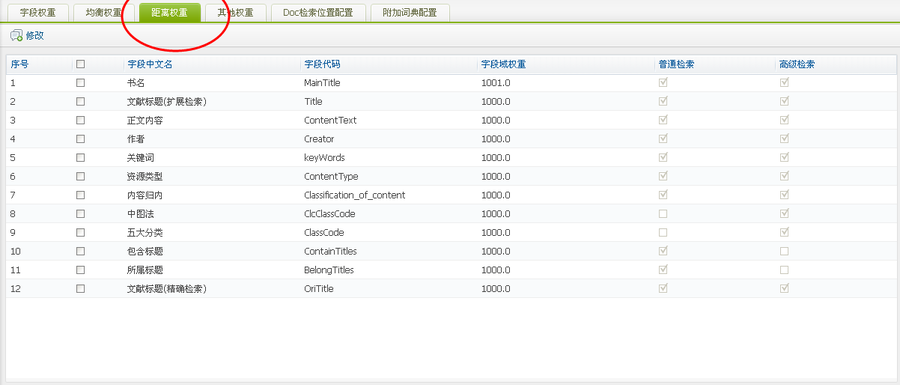Select the row checkbox for 正文内容
The width and height of the screenshot is (900, 385).
point(80,120)
